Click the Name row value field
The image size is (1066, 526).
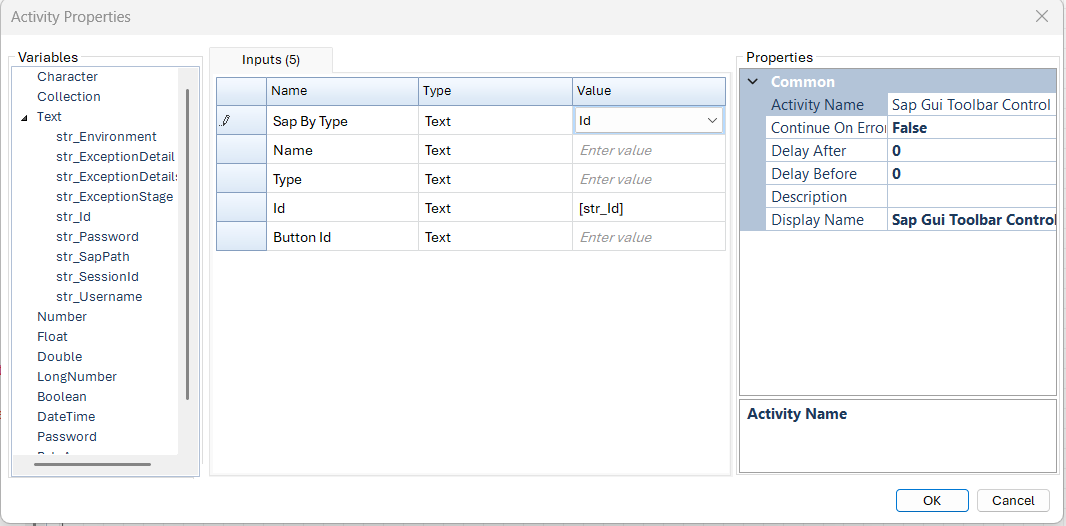(x=648, y=150)
